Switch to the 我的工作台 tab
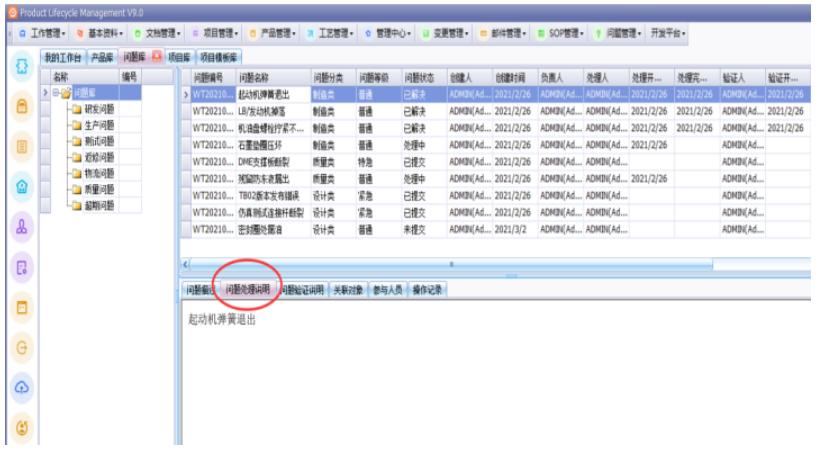 63,57
